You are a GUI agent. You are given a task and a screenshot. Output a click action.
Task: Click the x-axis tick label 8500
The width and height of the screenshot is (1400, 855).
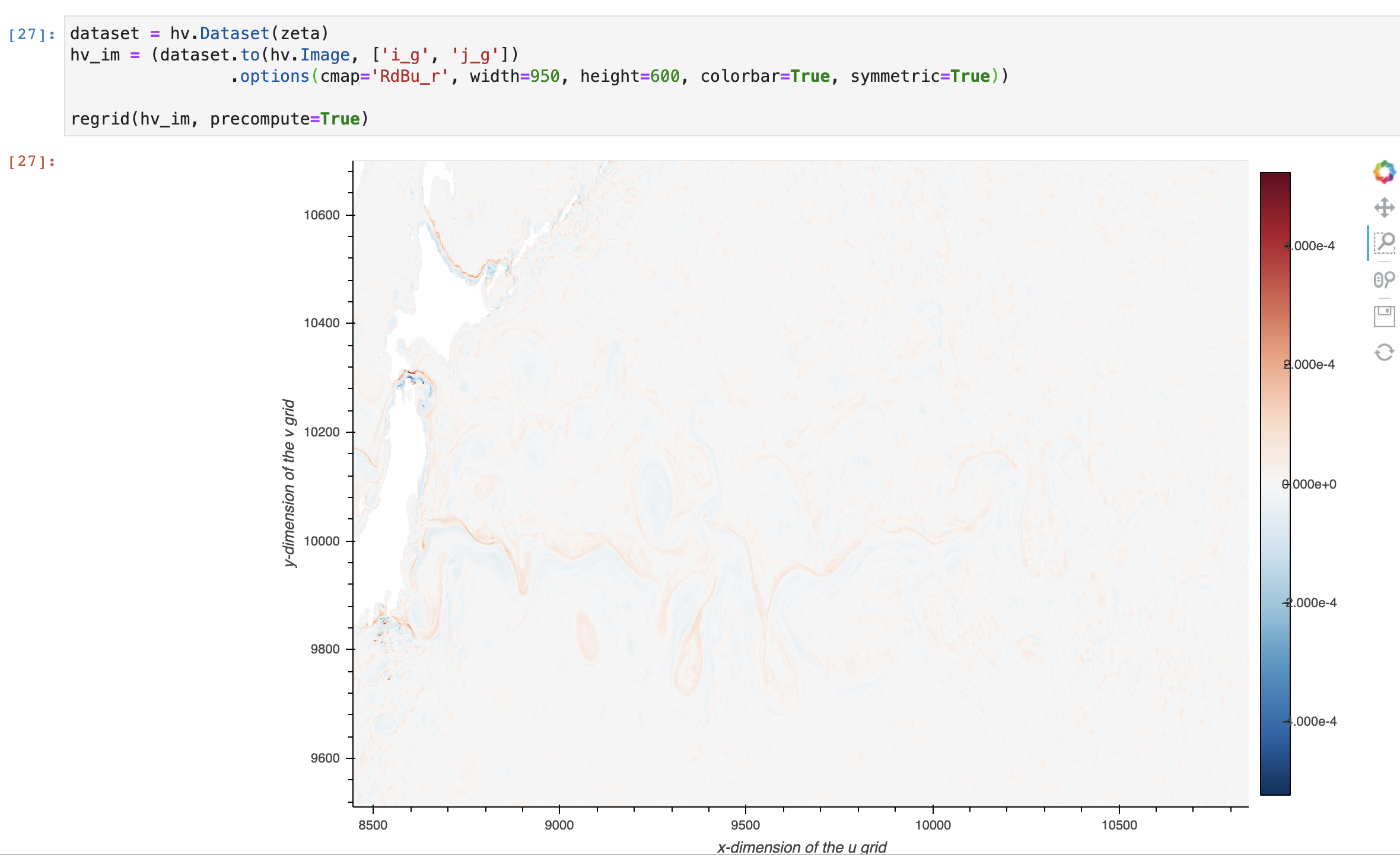373,825
